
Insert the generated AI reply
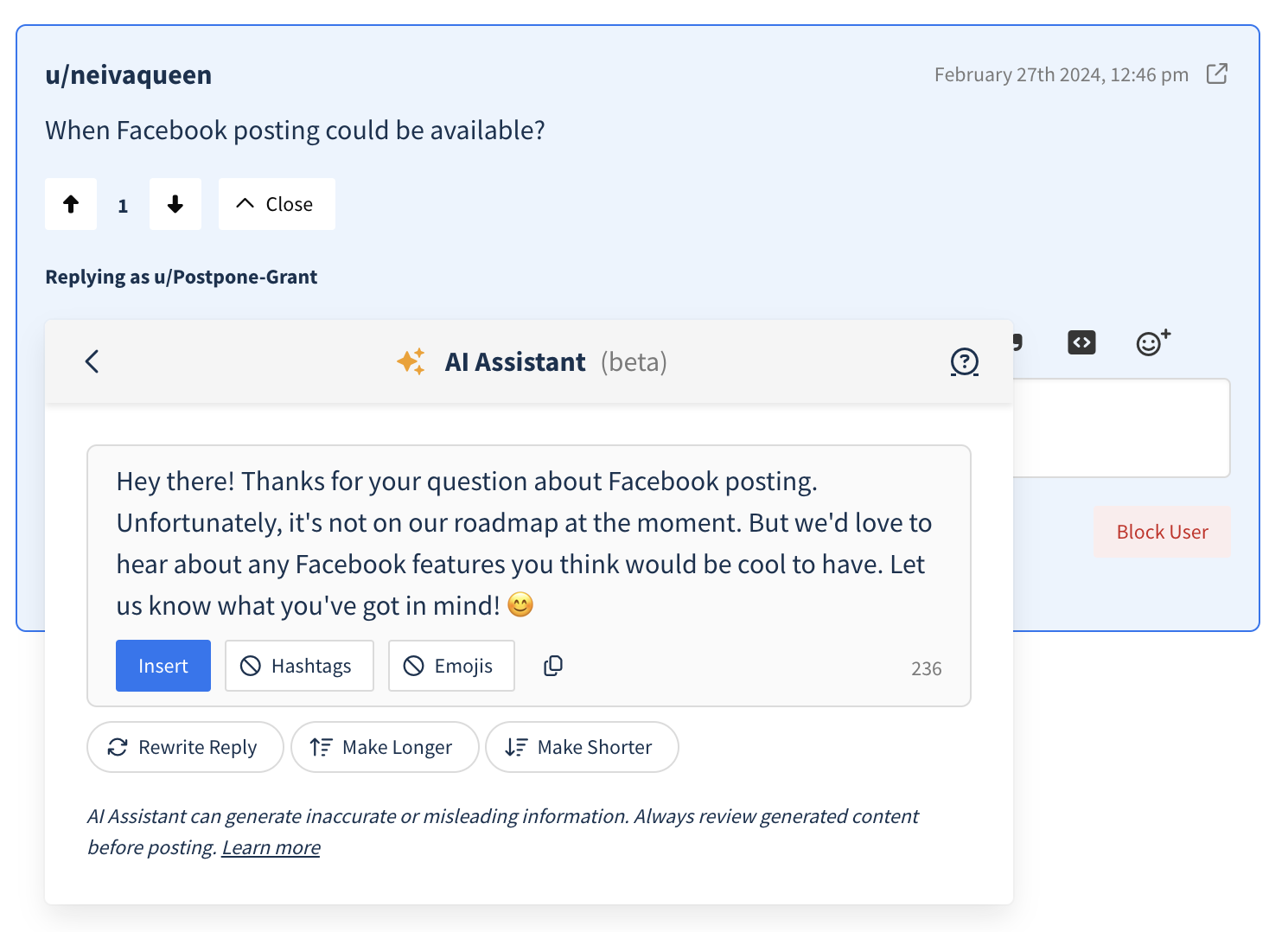(163, 666)
